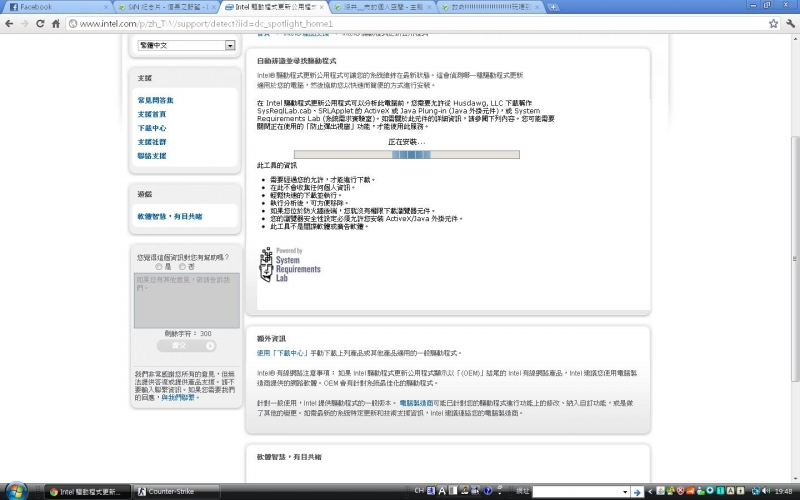The height and width of the screenshot is (500, 800).
Task: Switch to the fourth browser tab
Action: [383, 7]
